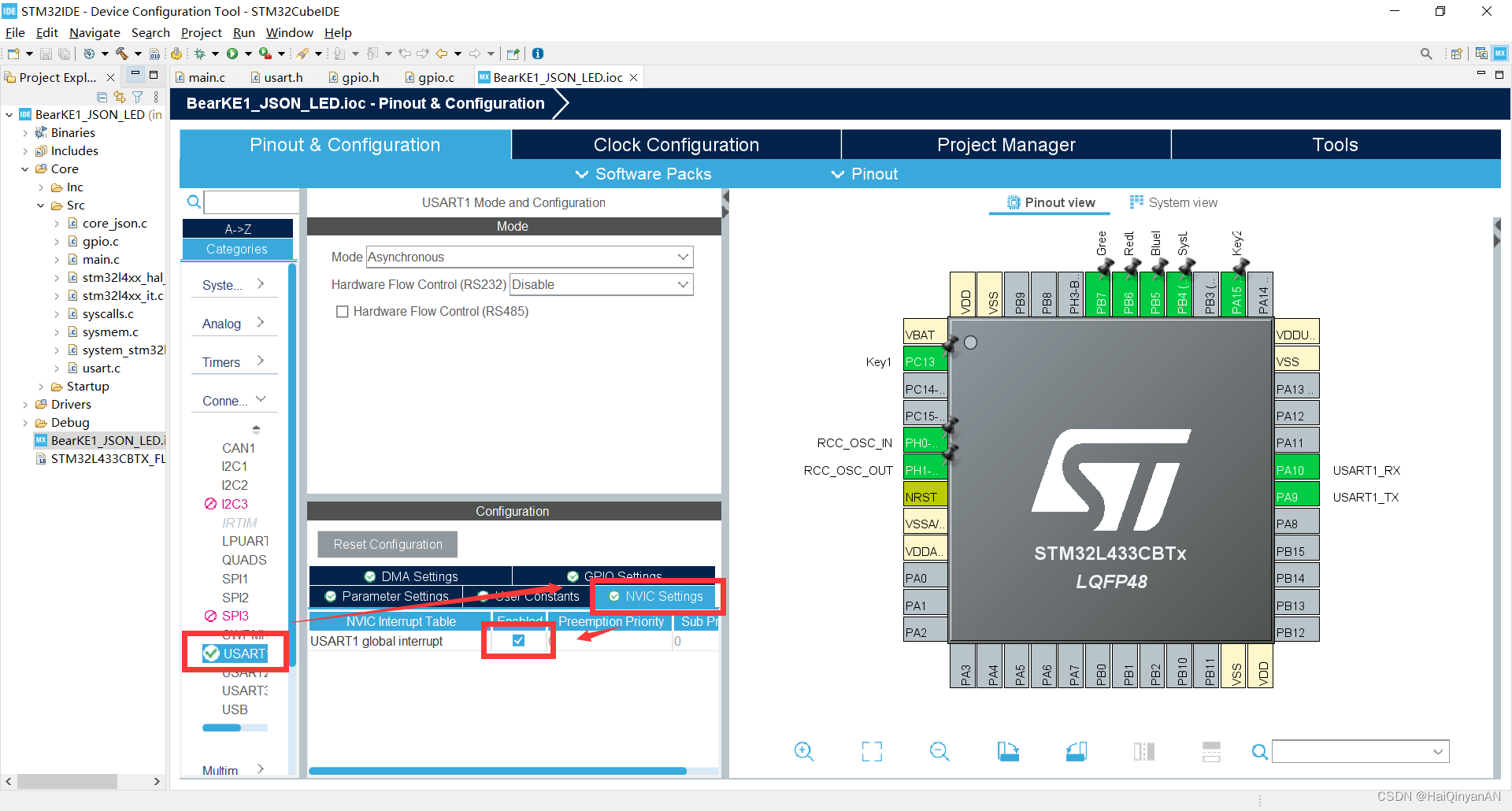Click the binary 010 toolbar icon
Screen dimensions: 1512x811
(x=154, y=54)
